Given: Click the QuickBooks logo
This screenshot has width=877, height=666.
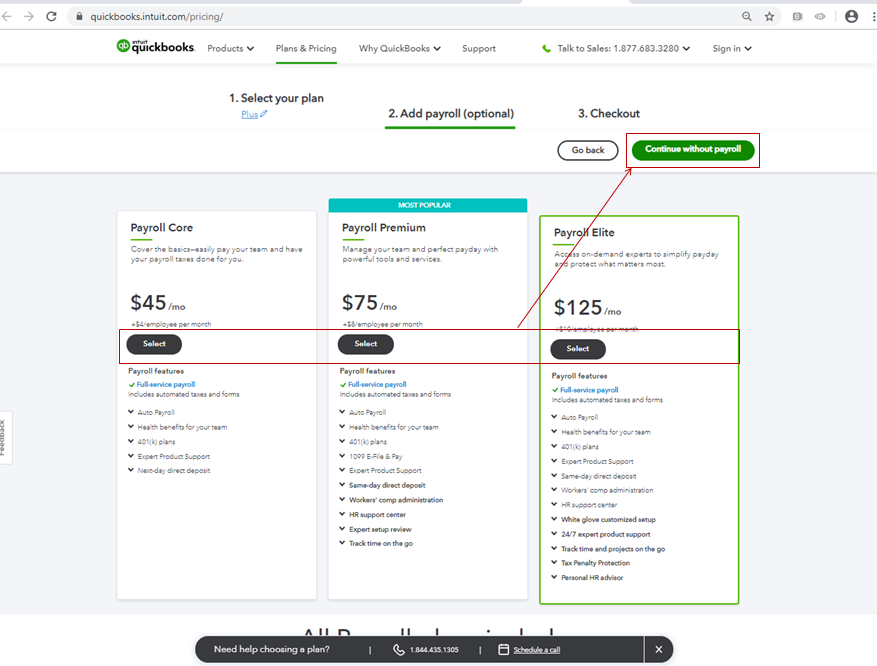Looking at the screenshot, I should (x=155, y=47).
